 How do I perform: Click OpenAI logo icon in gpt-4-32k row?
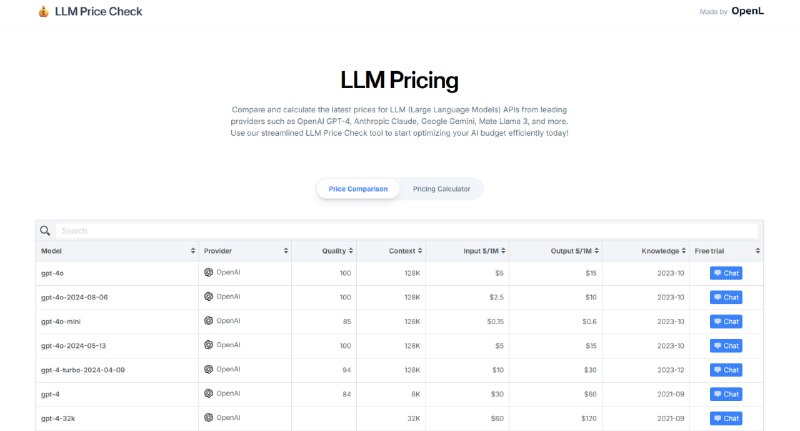(x=208, y=417)
